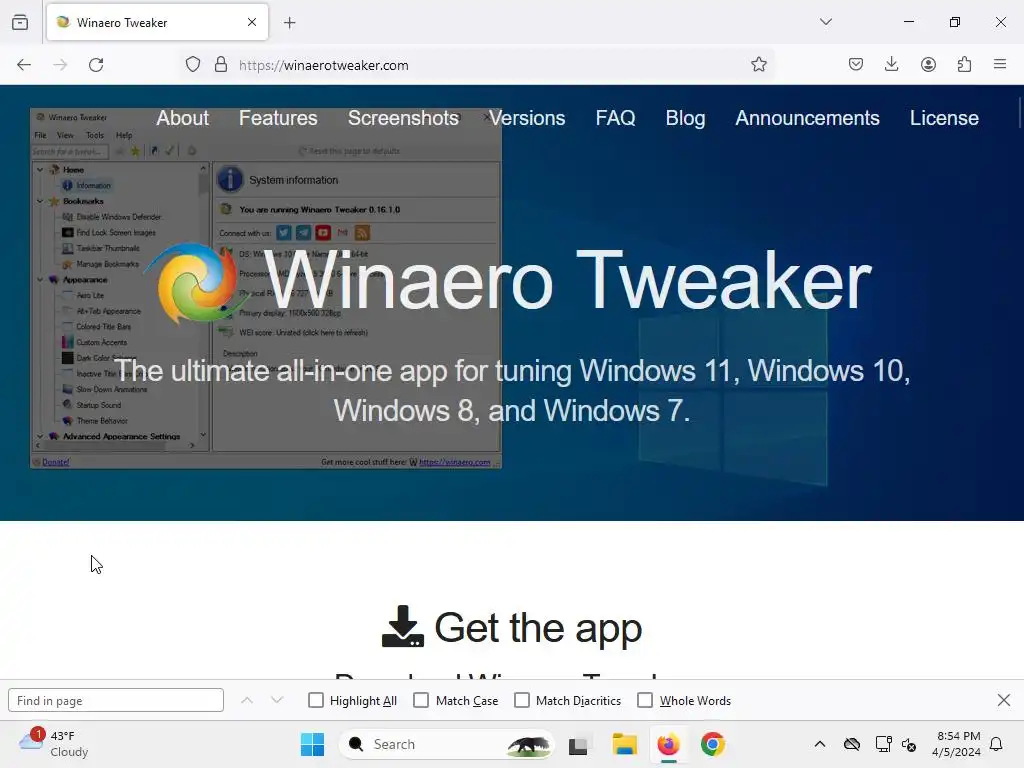The image size is (1024, 768).
Task: Open network status tray icon
Action: pyautogui.click(x=883, y=744)
